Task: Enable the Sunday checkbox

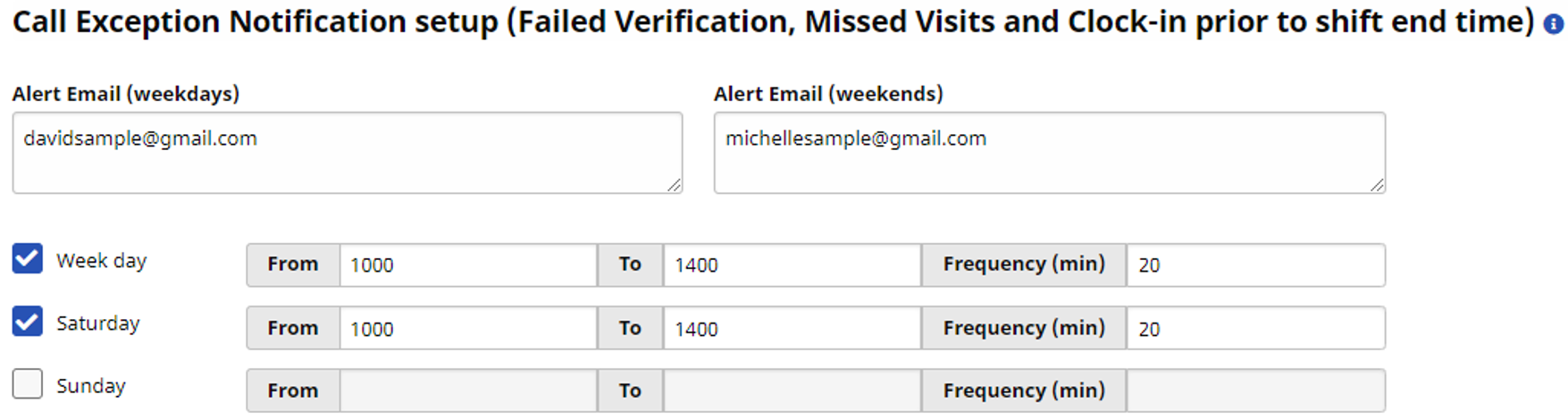Action: tap(28, 384)
